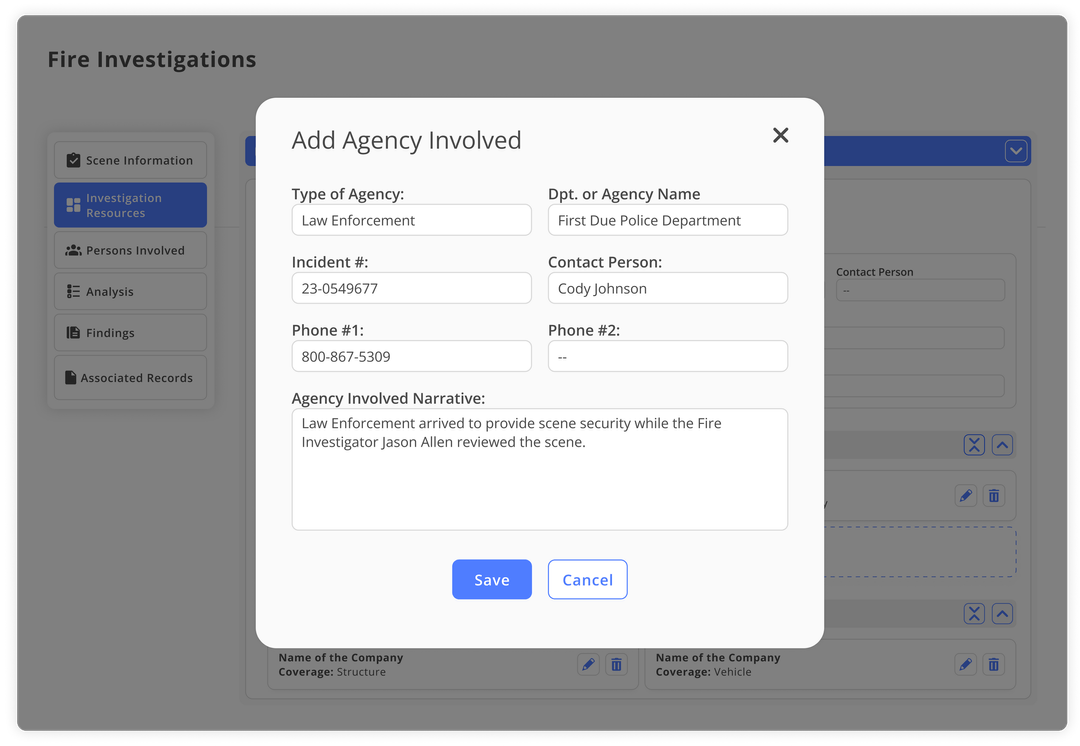Click the Associated Records document icon
Viewport: 1080px width, 746px height.
[x=70, y=377]
